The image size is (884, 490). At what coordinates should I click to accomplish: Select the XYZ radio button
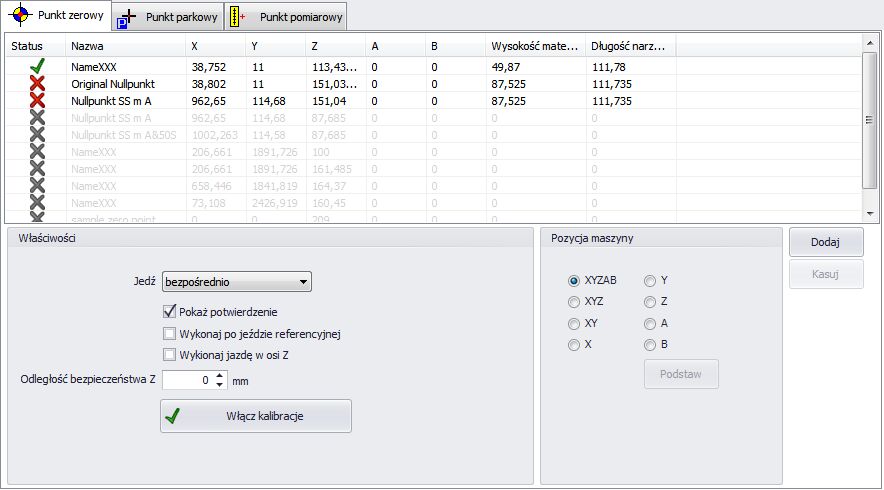(574, 302)
